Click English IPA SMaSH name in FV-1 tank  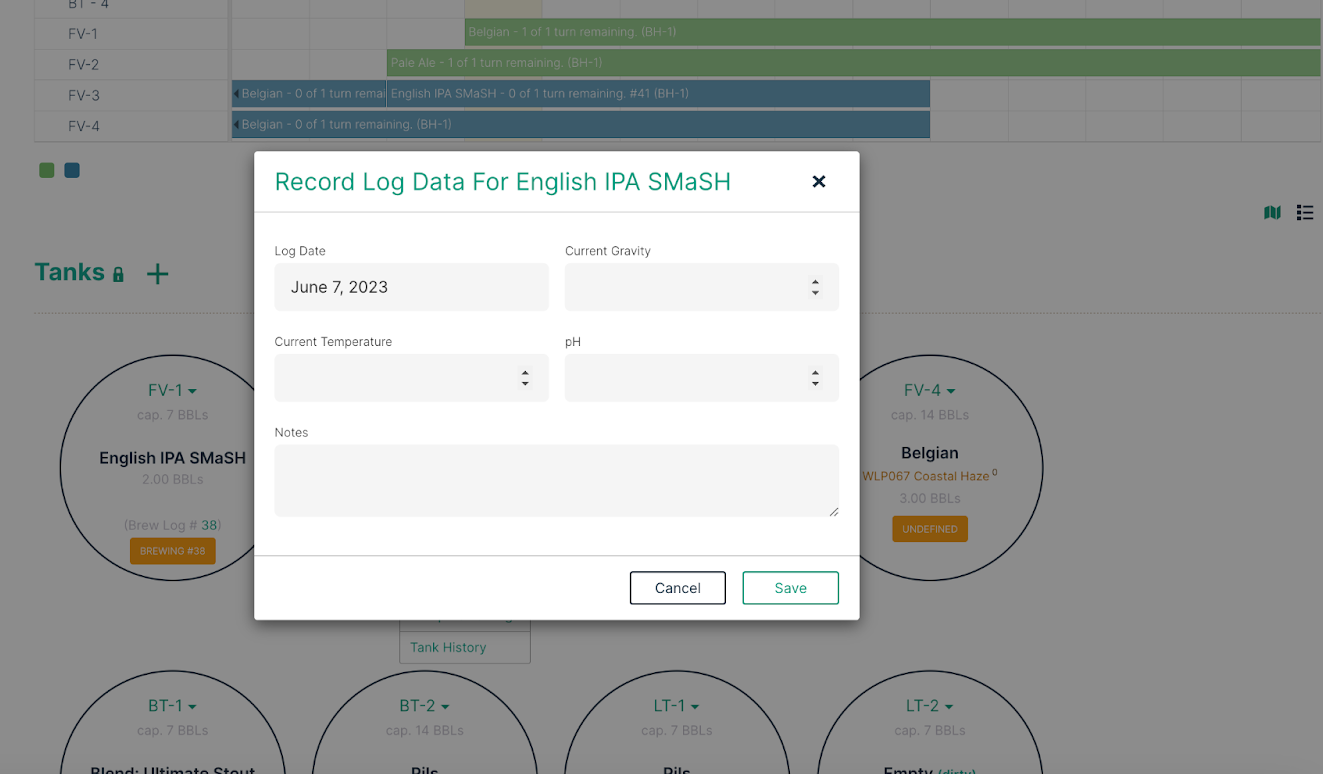172,458
